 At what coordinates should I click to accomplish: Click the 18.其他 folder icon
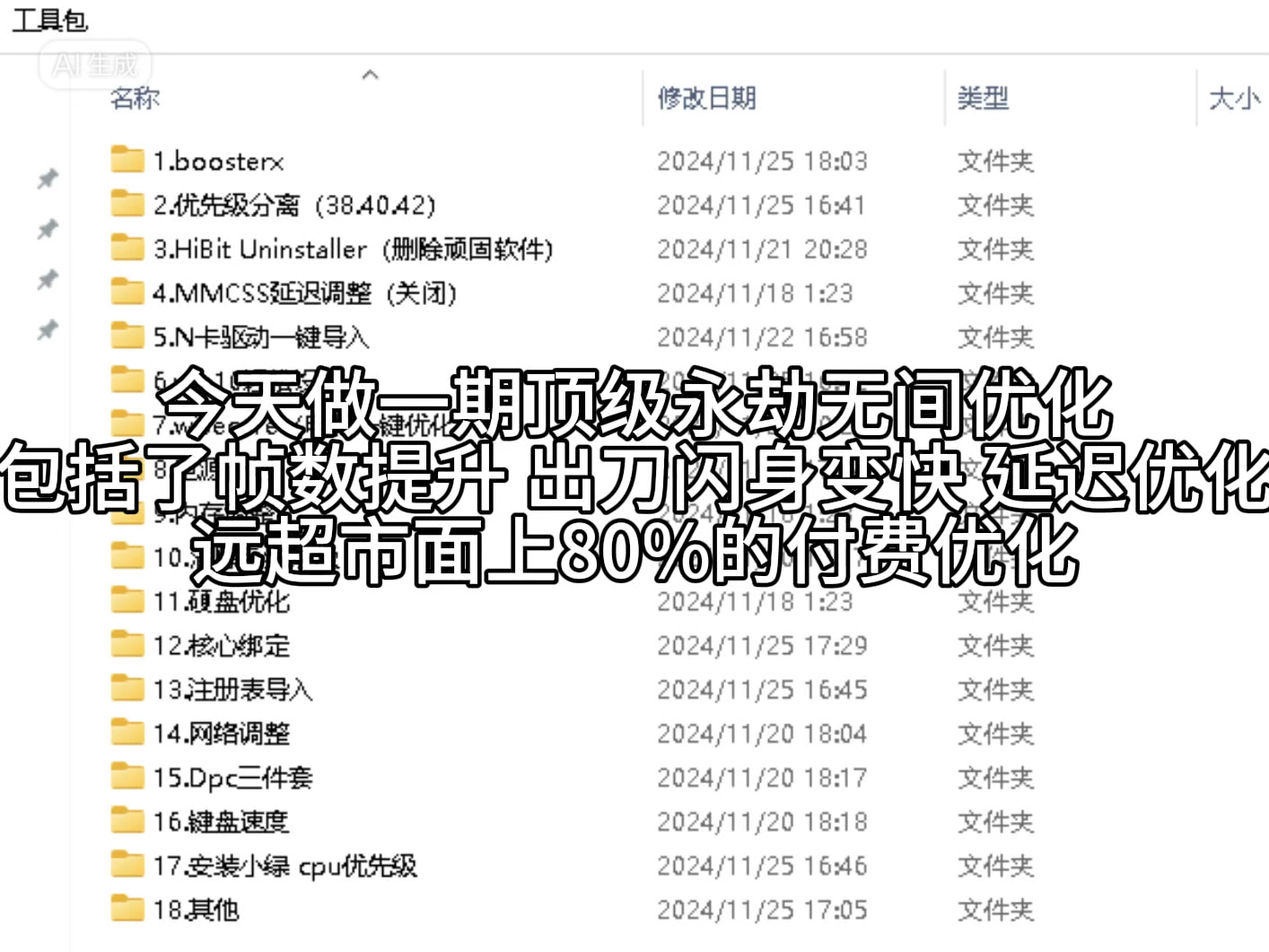127,908
